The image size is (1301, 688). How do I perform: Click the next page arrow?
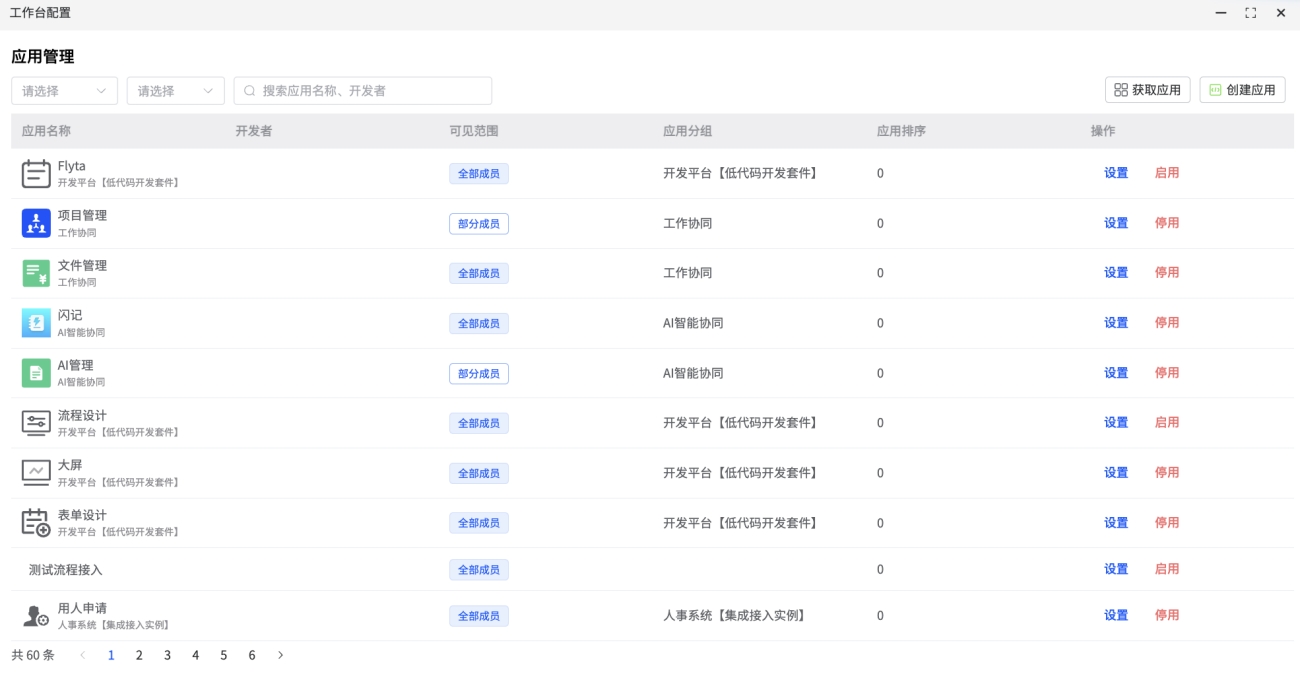click(280, 655)
